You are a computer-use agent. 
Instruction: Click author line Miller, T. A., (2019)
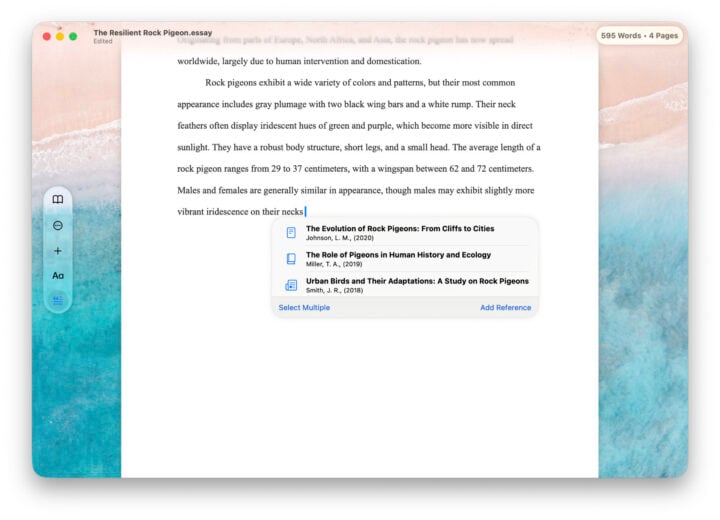coord(334,264)
